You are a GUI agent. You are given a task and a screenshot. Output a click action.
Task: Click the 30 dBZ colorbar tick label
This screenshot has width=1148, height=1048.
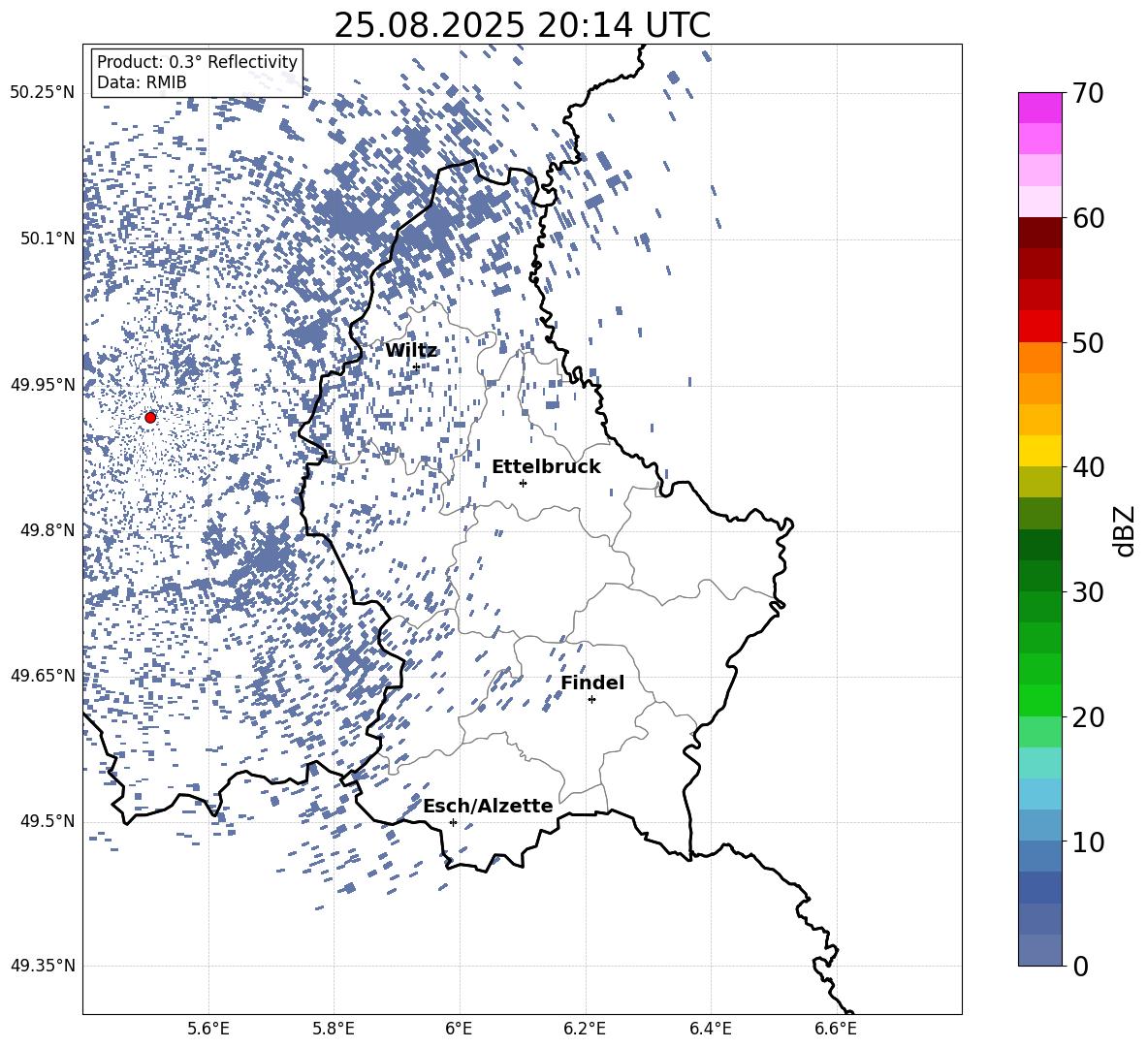tap(1088, 592)
